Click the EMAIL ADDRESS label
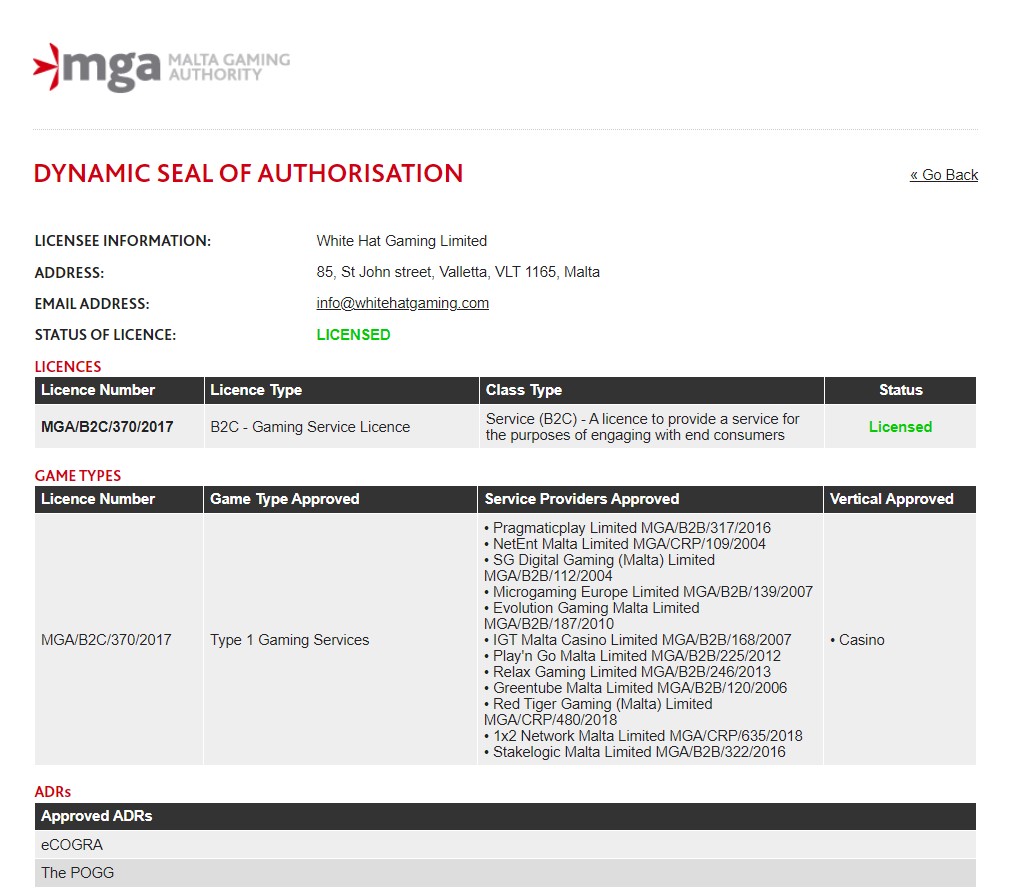This screenshot has width=1009, height=895. point(92,304)
